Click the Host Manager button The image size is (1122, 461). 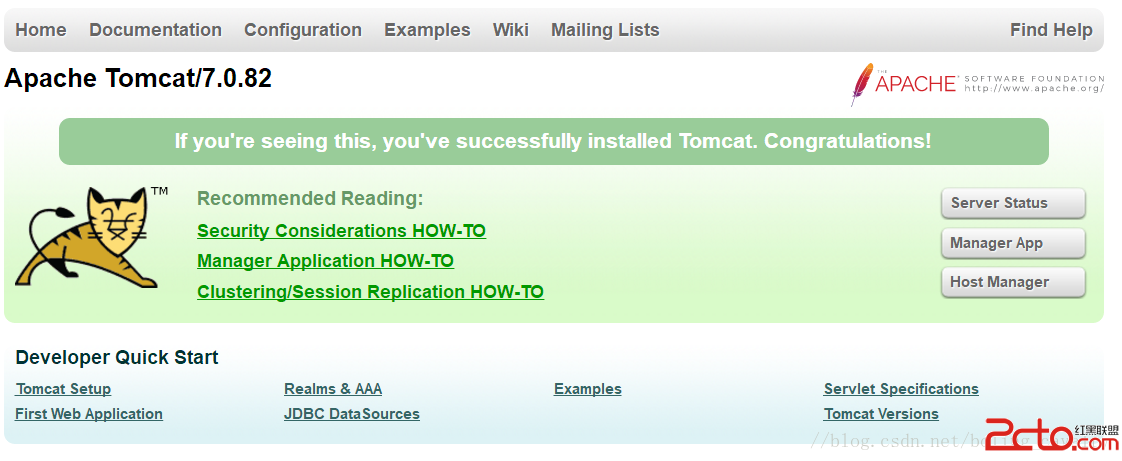pyautogui.click(x=1012, y=282)
